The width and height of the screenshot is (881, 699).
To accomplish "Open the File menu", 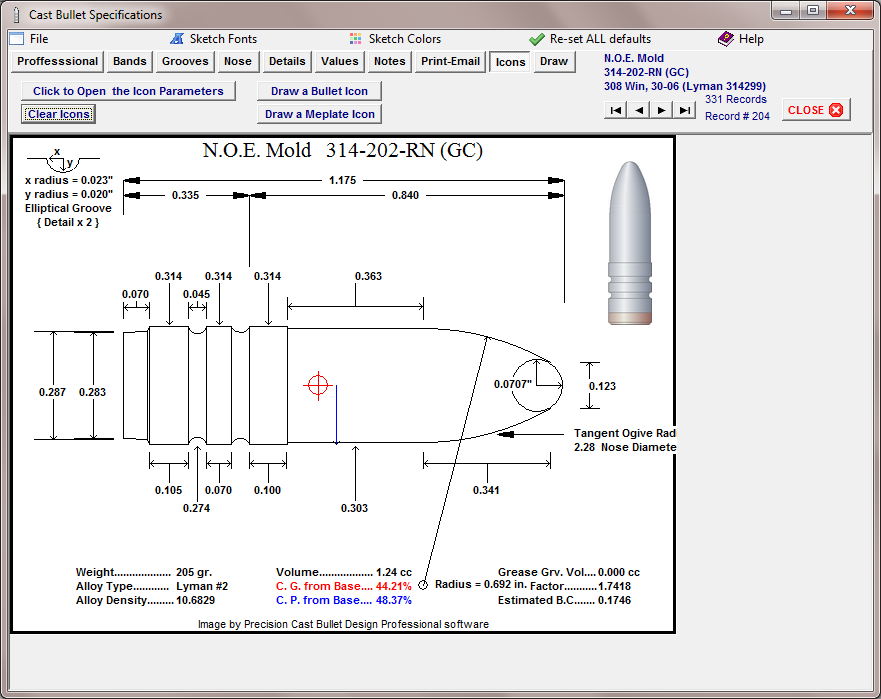I will pyautogui.click(x=39, y=39).
